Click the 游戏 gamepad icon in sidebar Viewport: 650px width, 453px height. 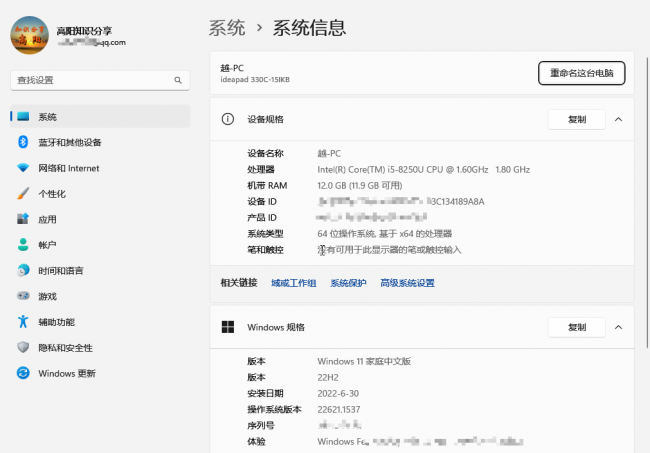coord(23,296)
